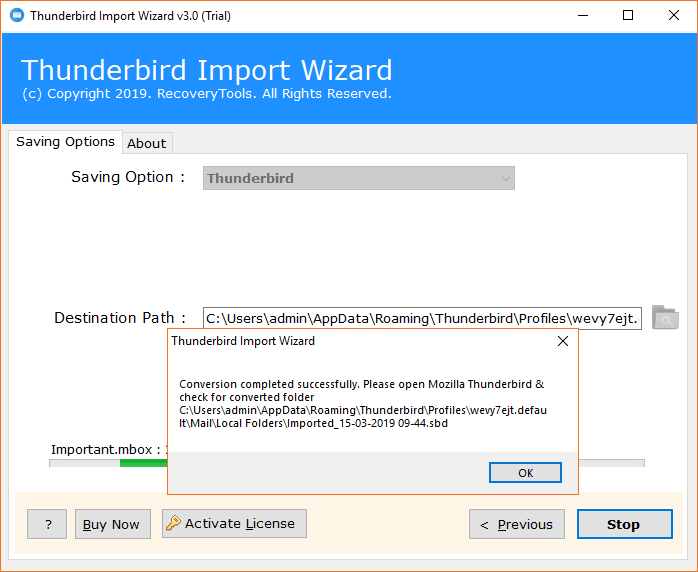Click the green conversion progress bar
Screen dimensions: 698x572
pos(143,463)
